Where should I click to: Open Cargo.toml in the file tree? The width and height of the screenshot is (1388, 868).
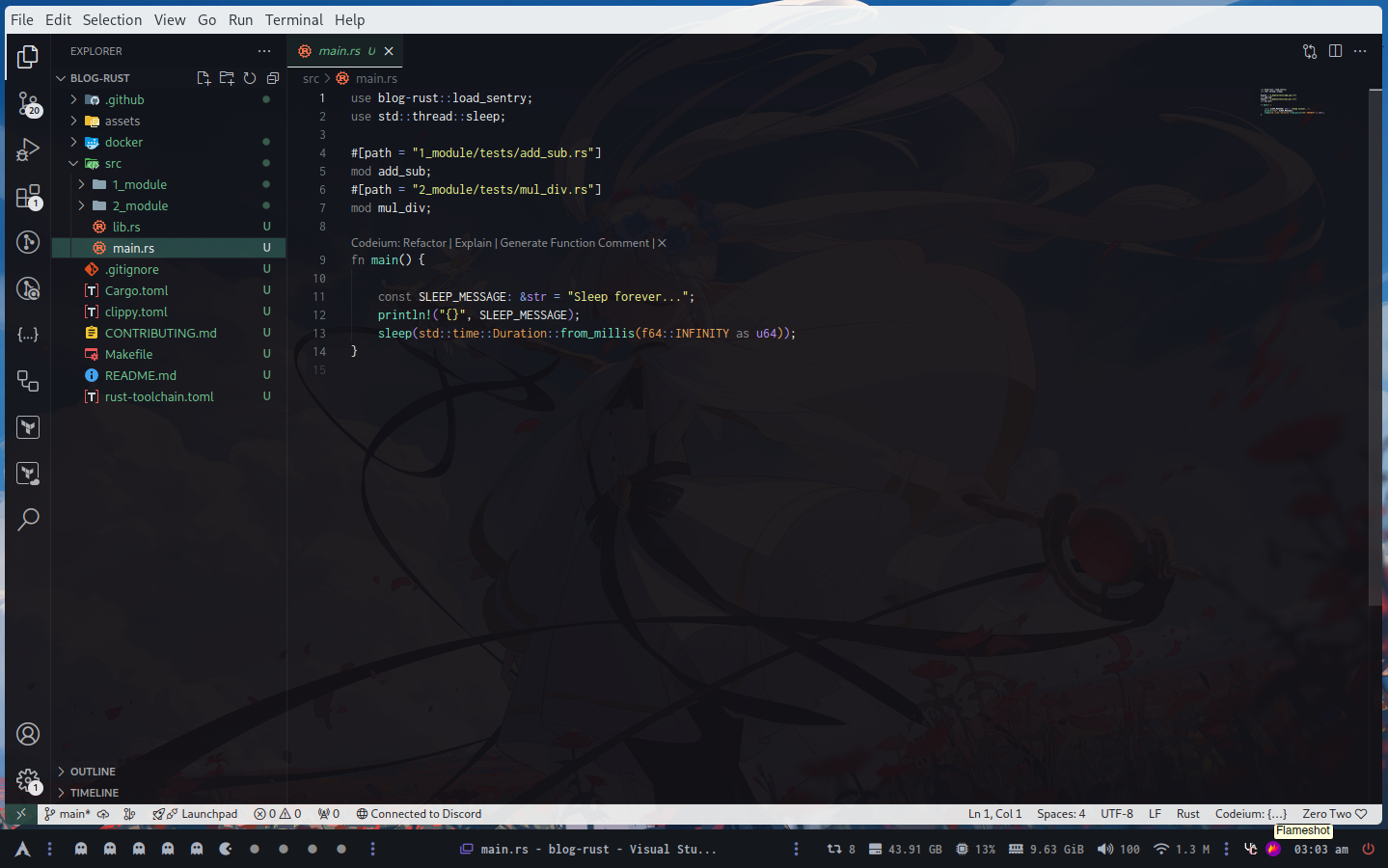coord(136,291)
